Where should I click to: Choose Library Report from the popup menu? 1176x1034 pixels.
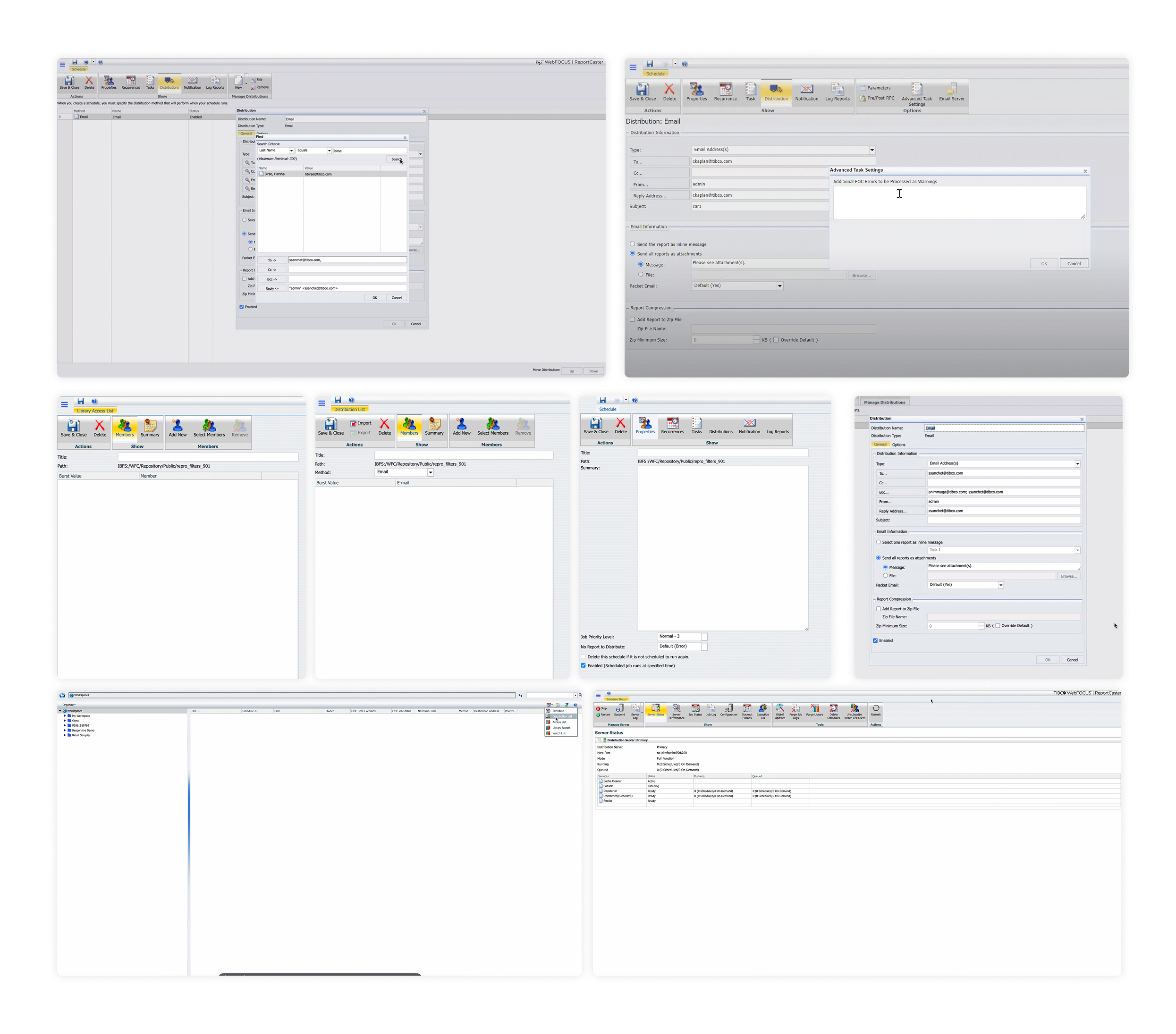point(560,727)
